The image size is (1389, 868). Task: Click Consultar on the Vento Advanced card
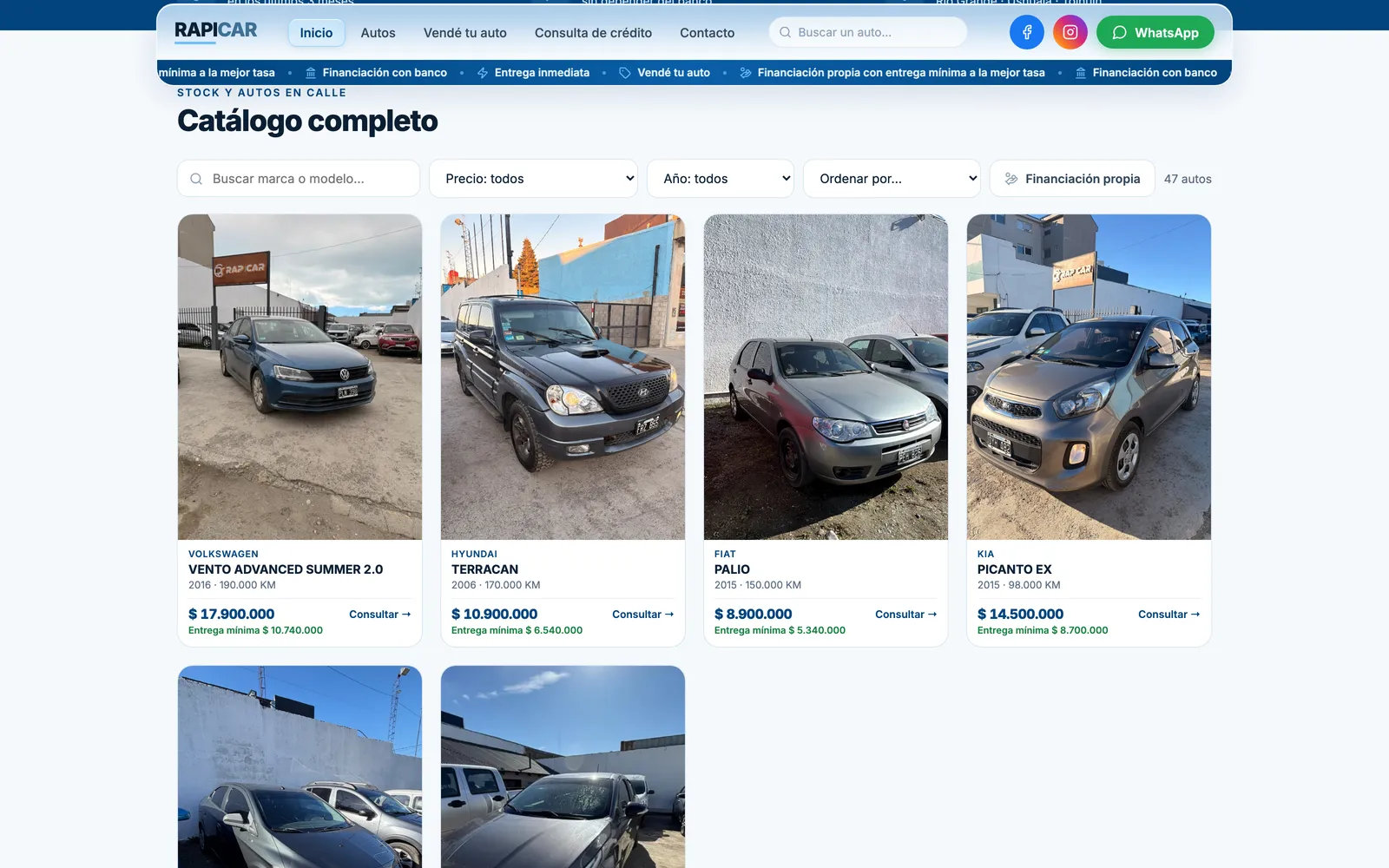tap(380, 615)
